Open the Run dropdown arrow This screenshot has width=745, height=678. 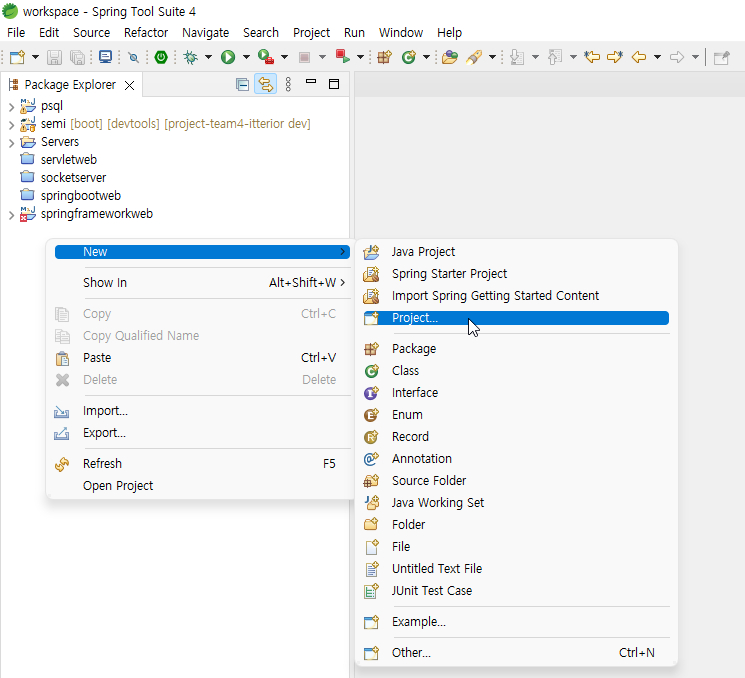(x=246, y=57)
